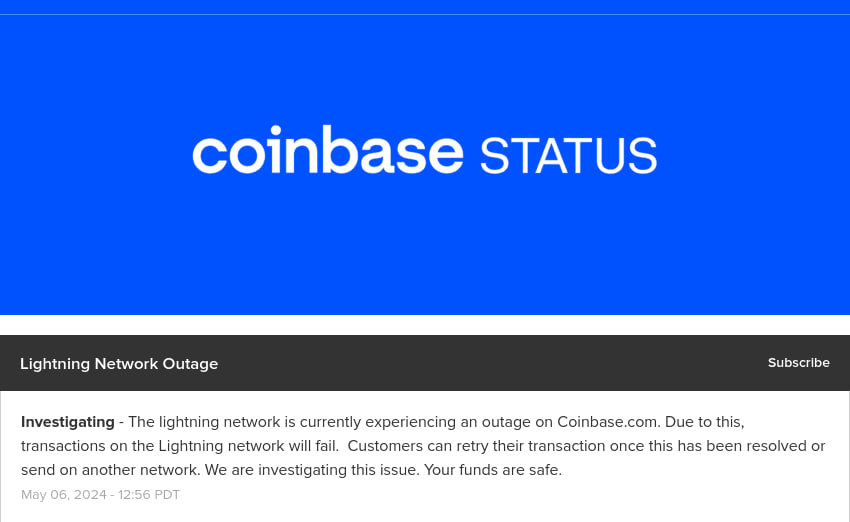Click the dark incident header bar

point(480,363)
